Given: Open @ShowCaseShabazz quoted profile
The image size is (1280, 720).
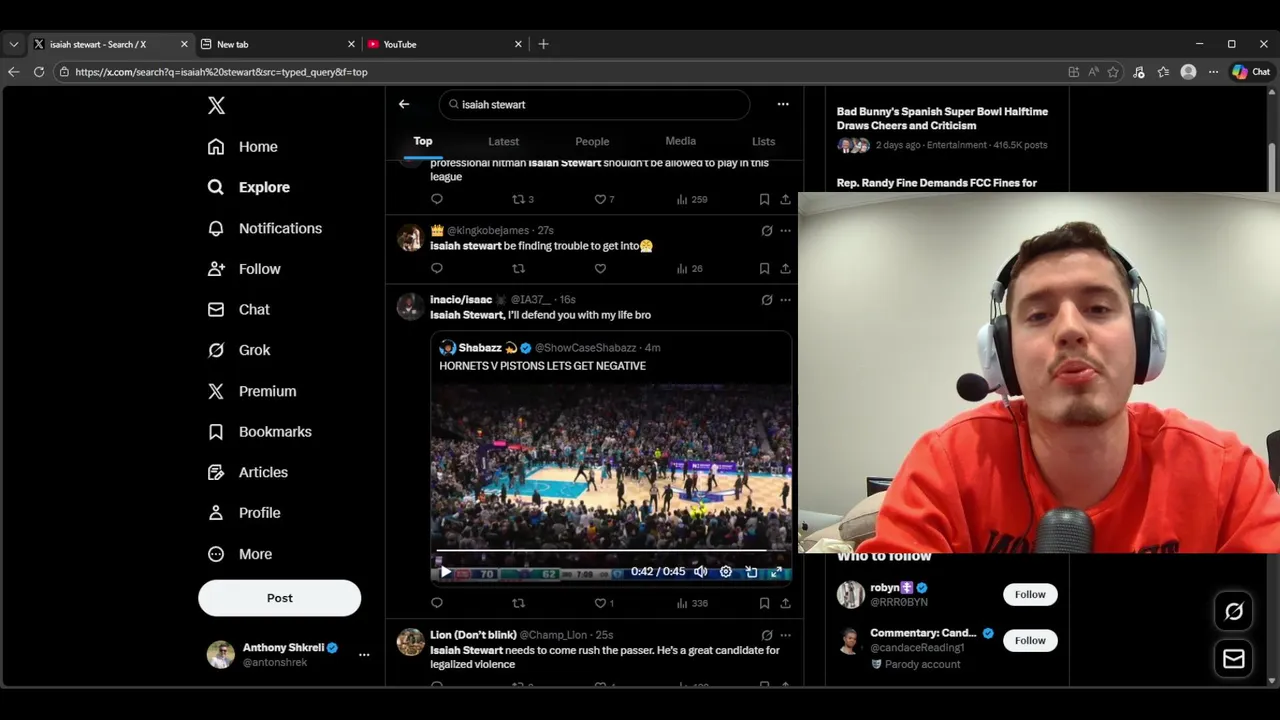Looking at the screenshot, I should pos(585,348).
